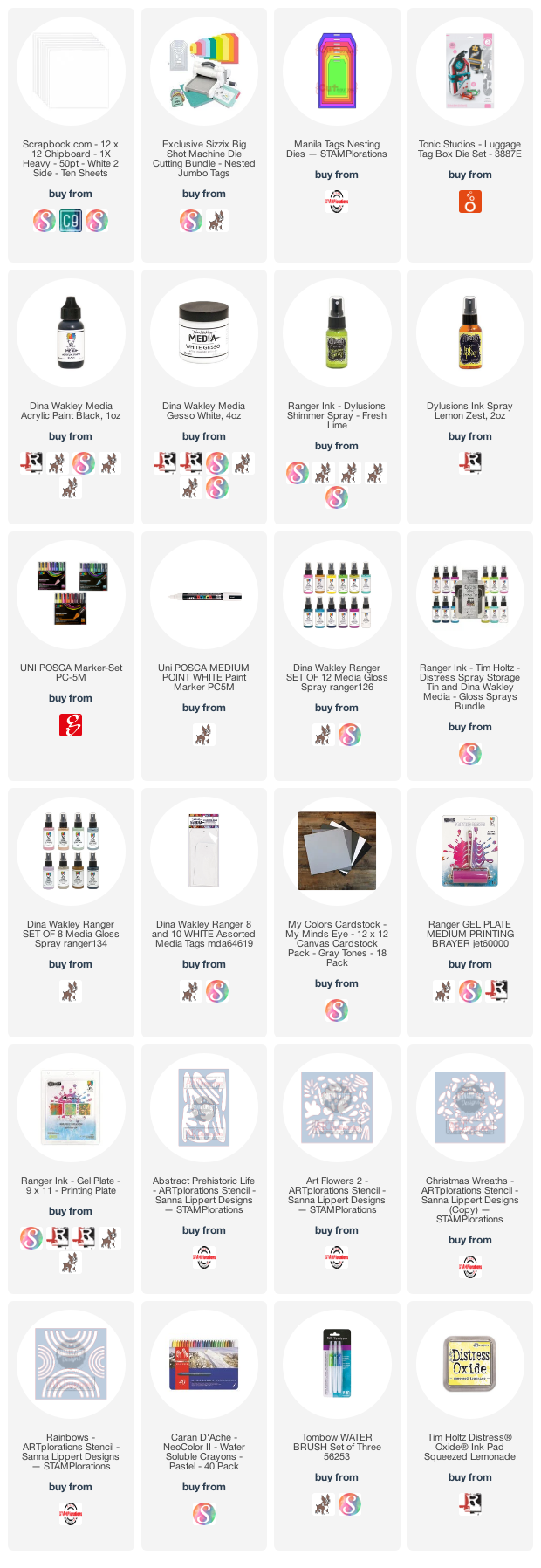Click Ranger store icon under Dylusions Lemon Zest
The height and width of the screenshot is (1568, 541).
[x=470, y=463]
